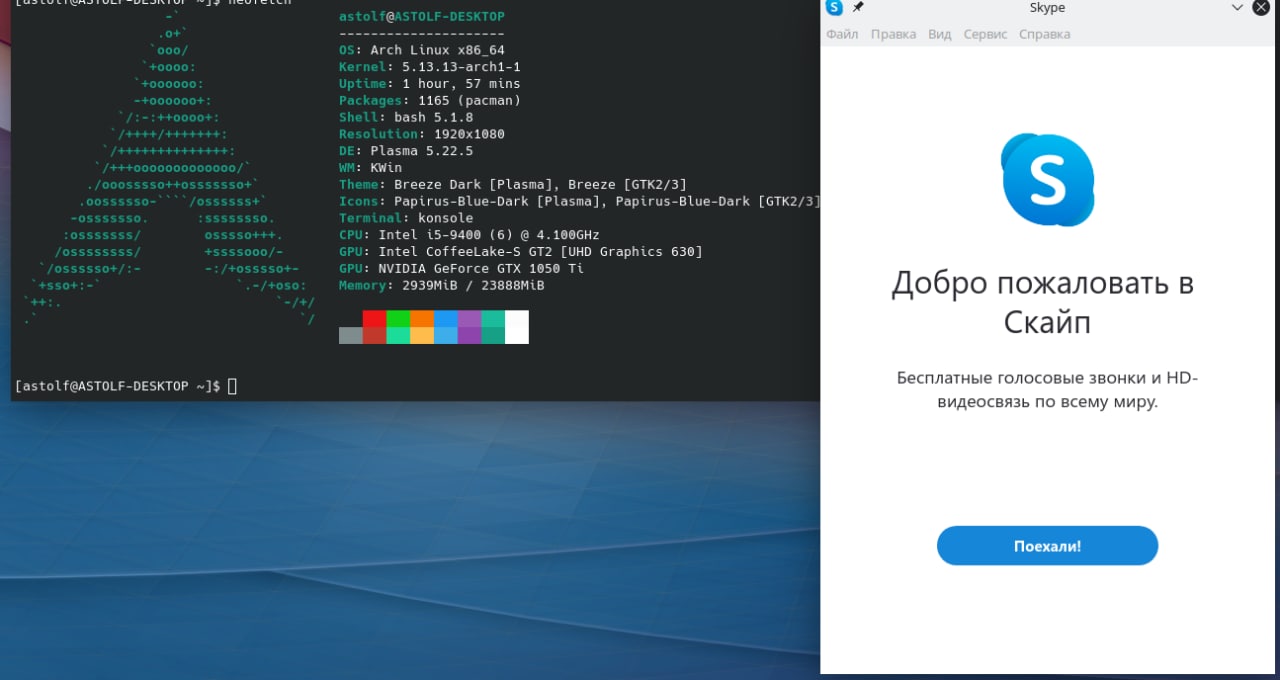This screenshot has height=680, width=1280.
Task: Click the white color block in neofetch palette
Action: point(517,327)
